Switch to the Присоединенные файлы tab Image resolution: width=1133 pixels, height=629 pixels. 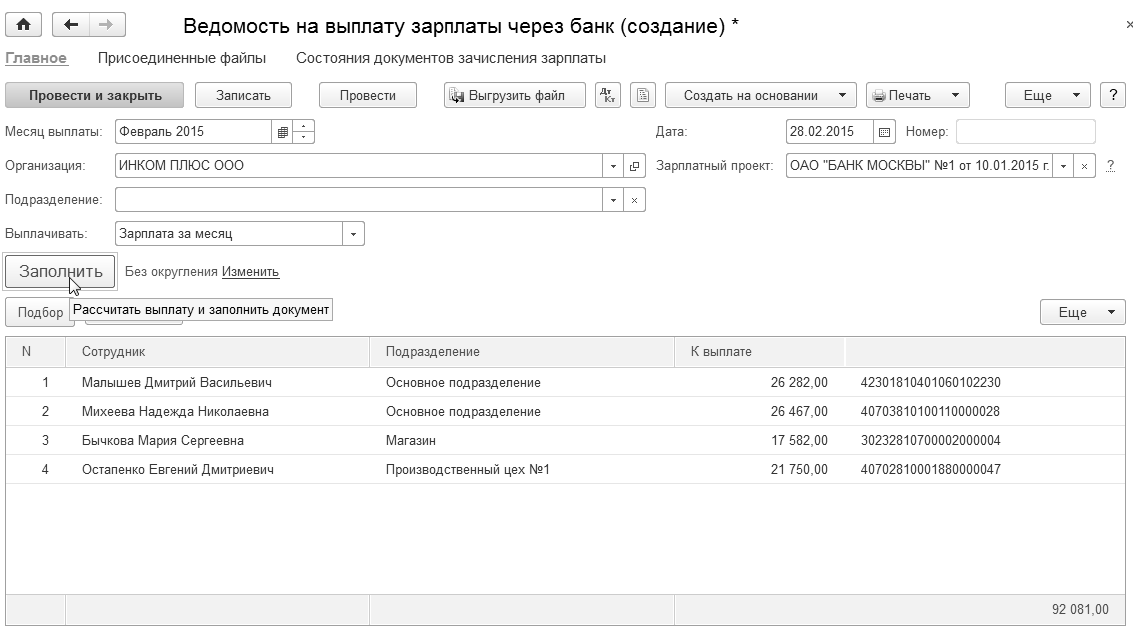[182, 58]
